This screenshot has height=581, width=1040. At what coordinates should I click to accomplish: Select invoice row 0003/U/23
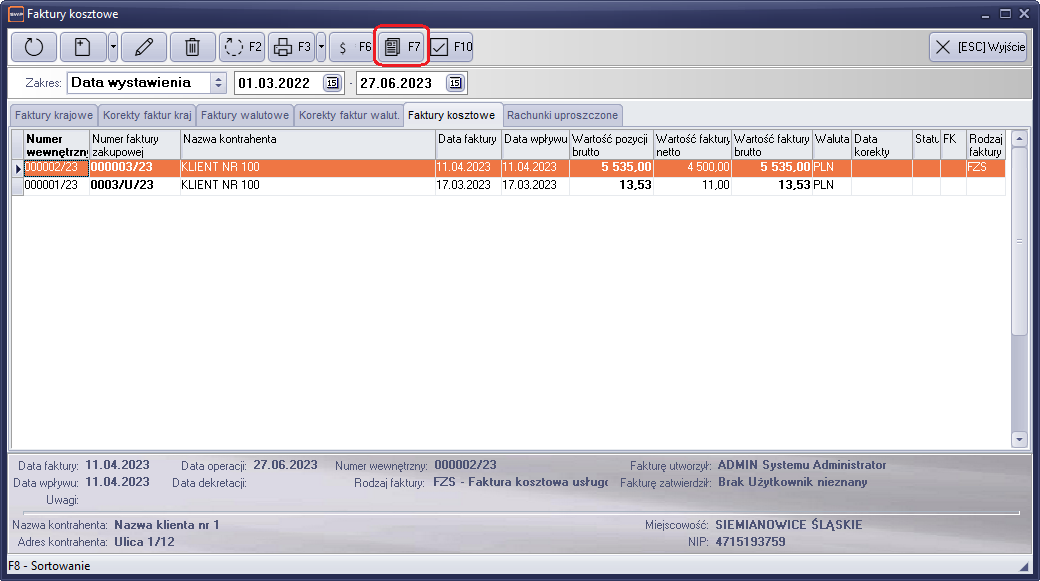(x=134, y=185)
